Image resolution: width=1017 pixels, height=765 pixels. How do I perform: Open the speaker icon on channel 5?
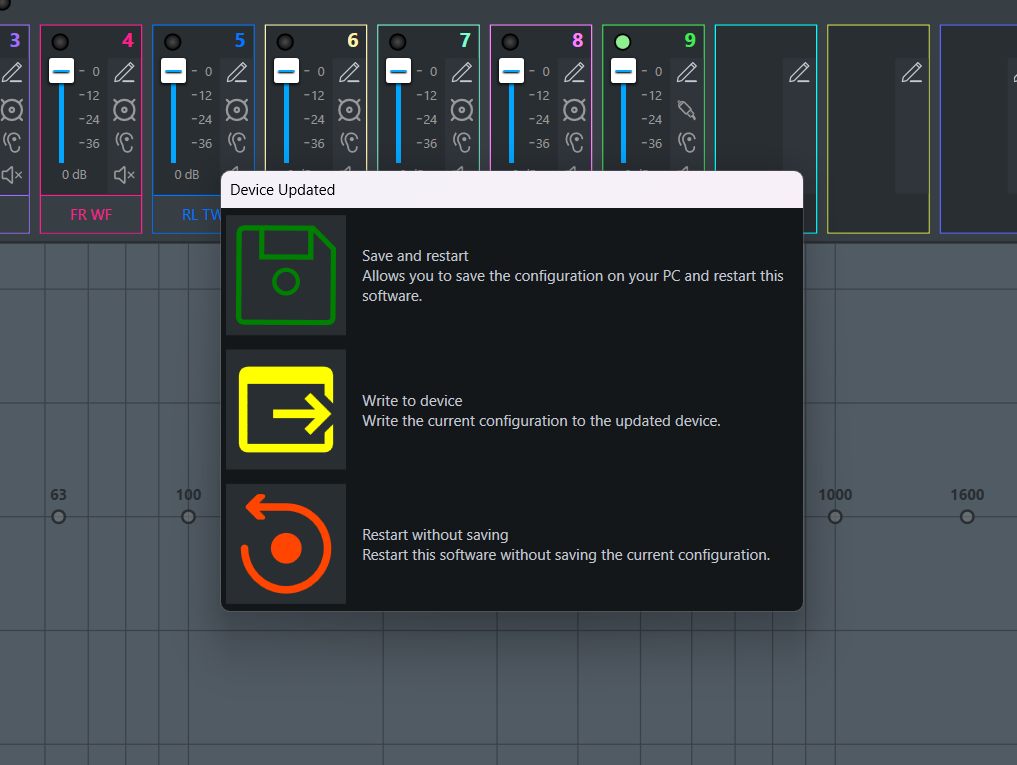tap(237, 110)
